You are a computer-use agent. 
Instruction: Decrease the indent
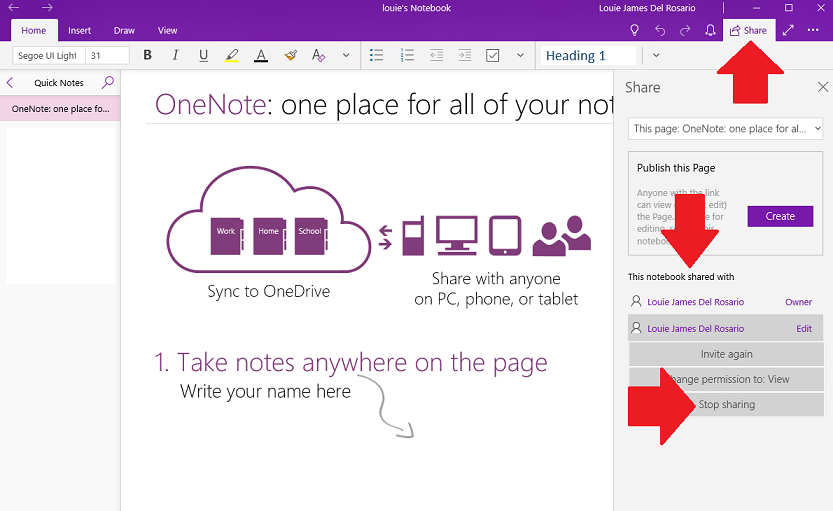437,55
